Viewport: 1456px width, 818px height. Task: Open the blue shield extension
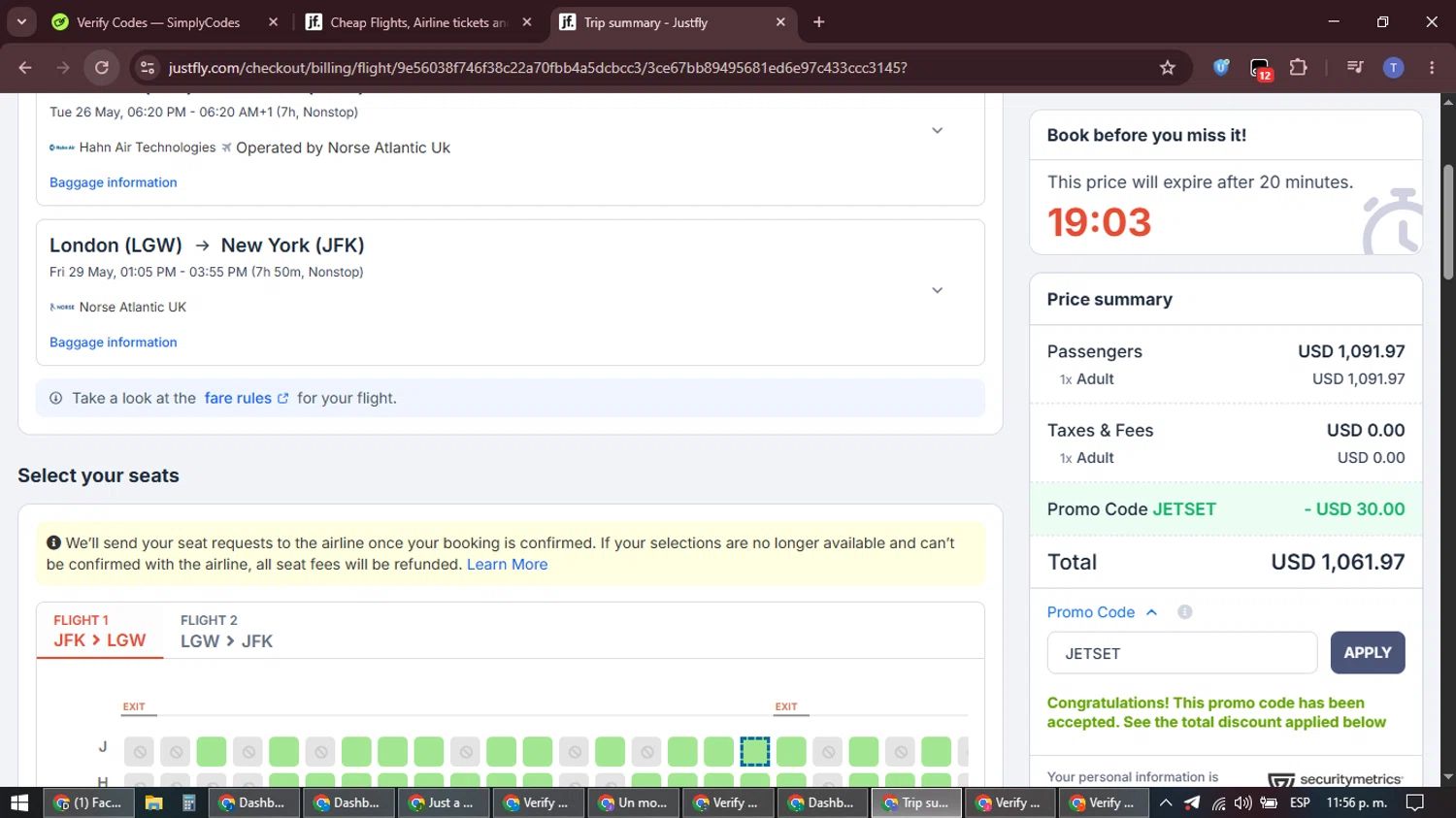(x=1221, y=67)
